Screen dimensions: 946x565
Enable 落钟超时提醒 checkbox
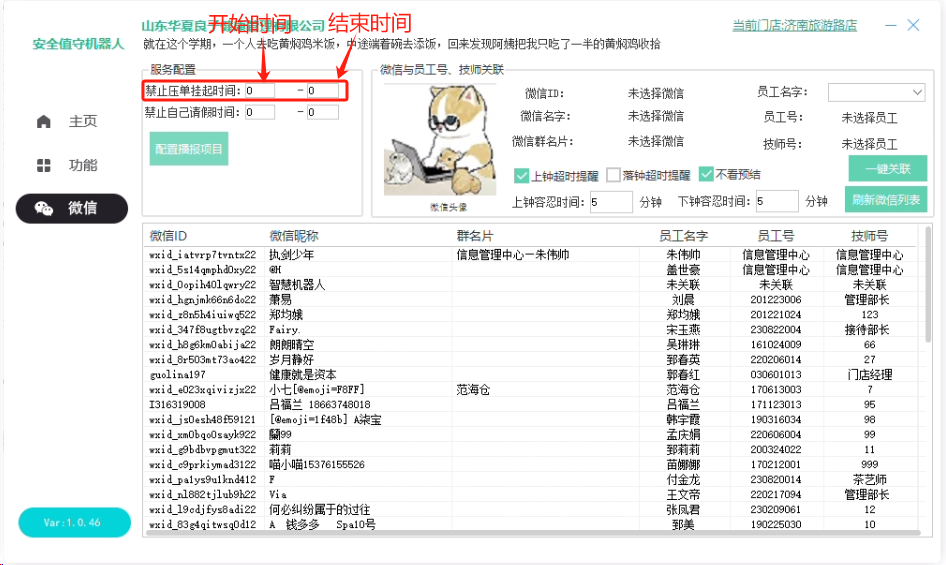(614, 175)
